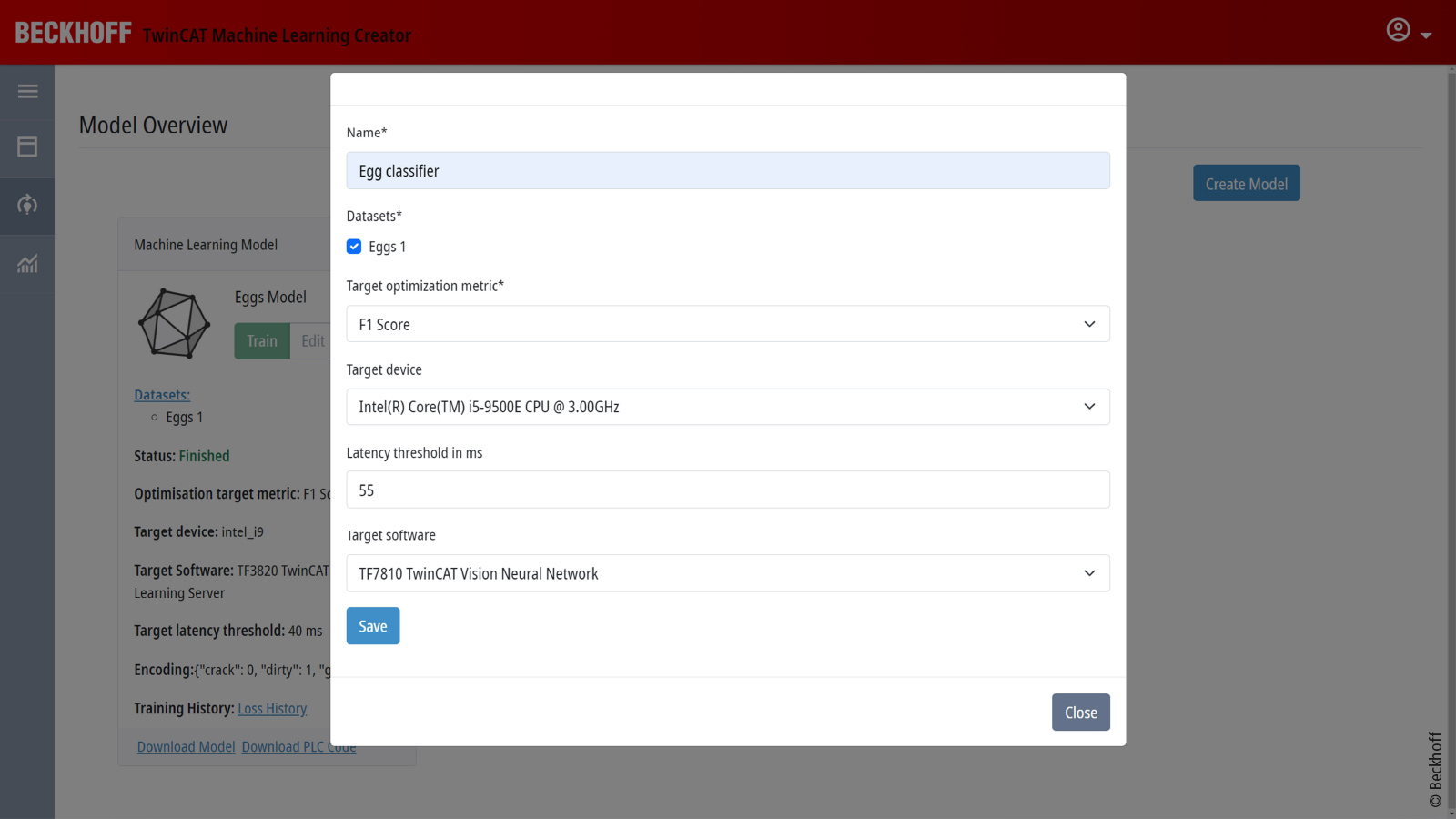Click the datasets window icon in sidebar
Screen dimensions: 1456x819
(x=27, y=147)
